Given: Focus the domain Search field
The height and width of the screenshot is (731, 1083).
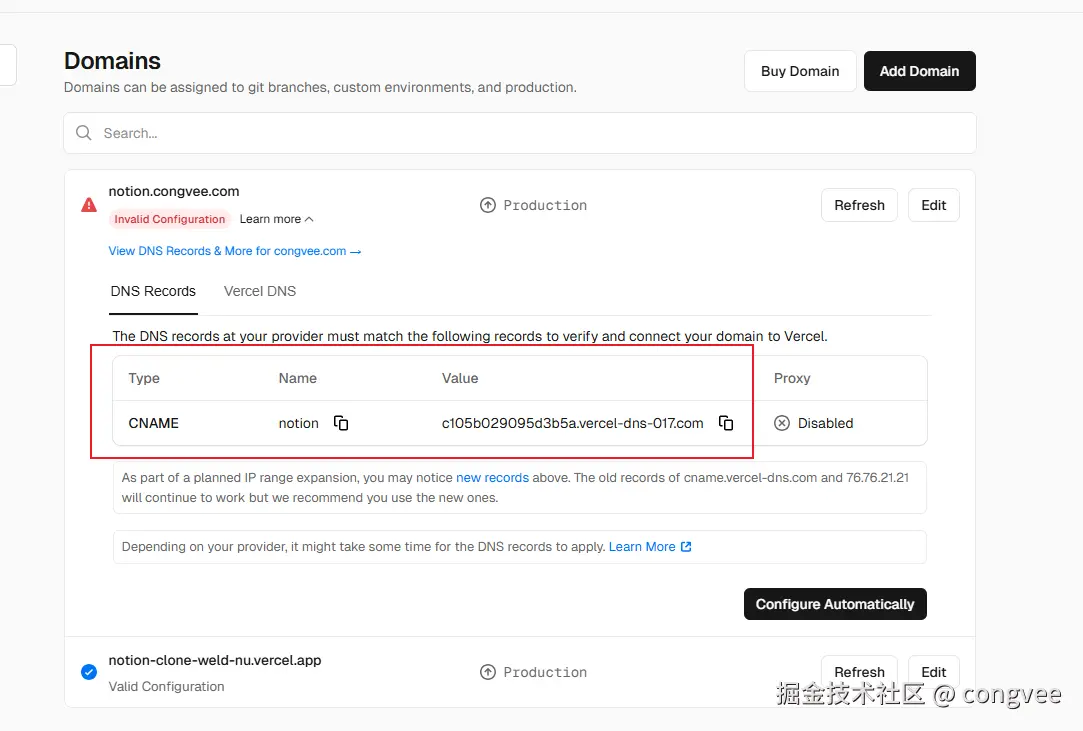Looking at the screenshot, I should point(520,133).
